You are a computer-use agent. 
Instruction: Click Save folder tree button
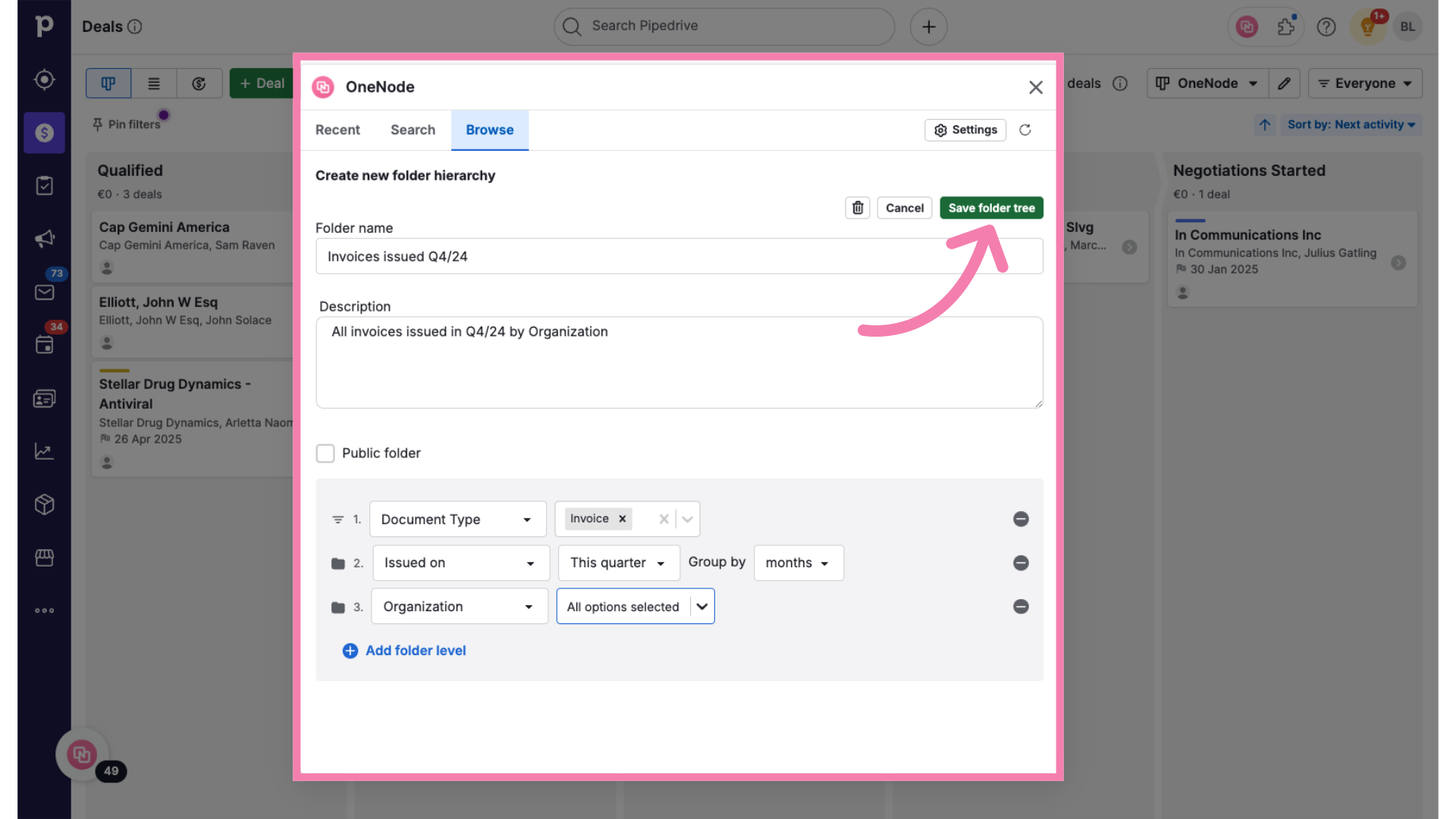(x=991, y=208)
